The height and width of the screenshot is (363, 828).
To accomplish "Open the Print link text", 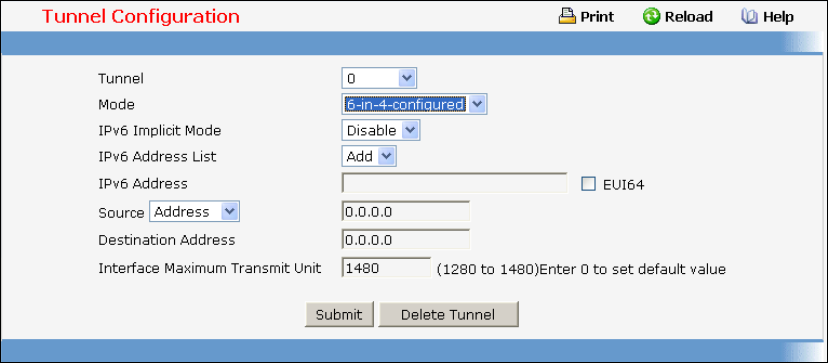I will click(597, 17).
